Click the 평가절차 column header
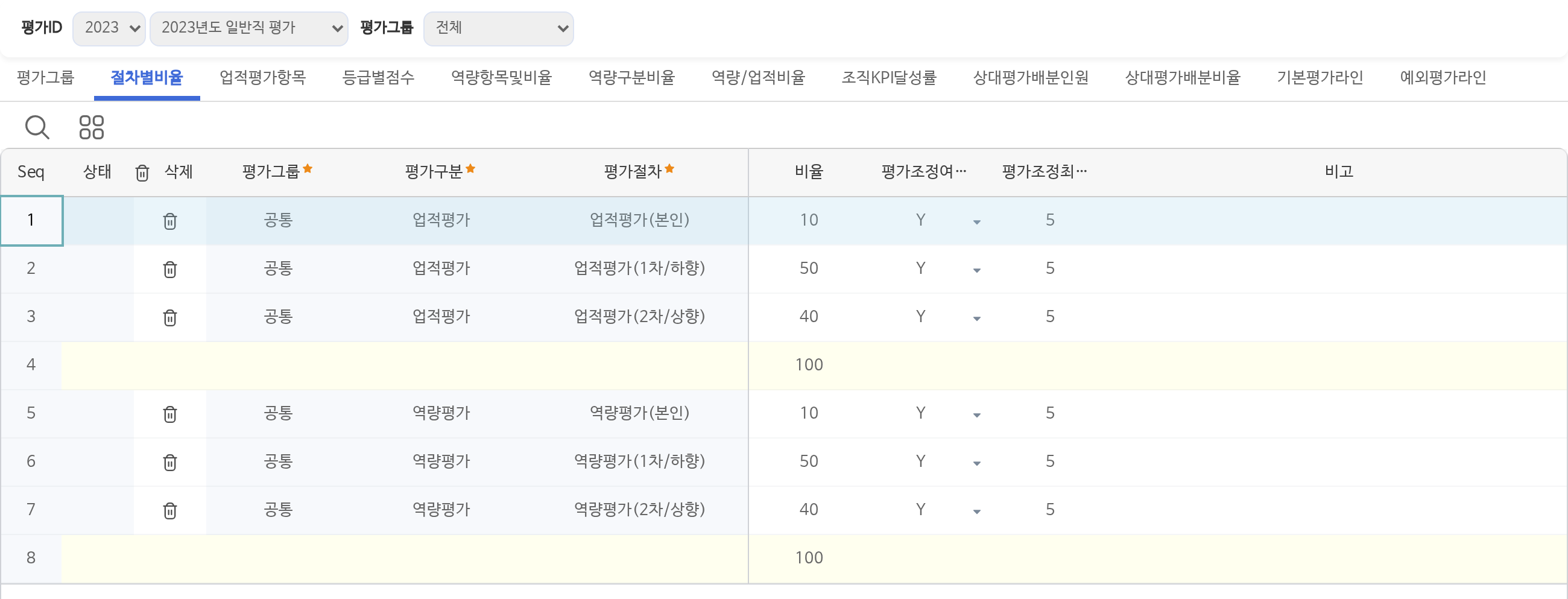The width and height of the screenshot is (1568, 599). point(639,171)
